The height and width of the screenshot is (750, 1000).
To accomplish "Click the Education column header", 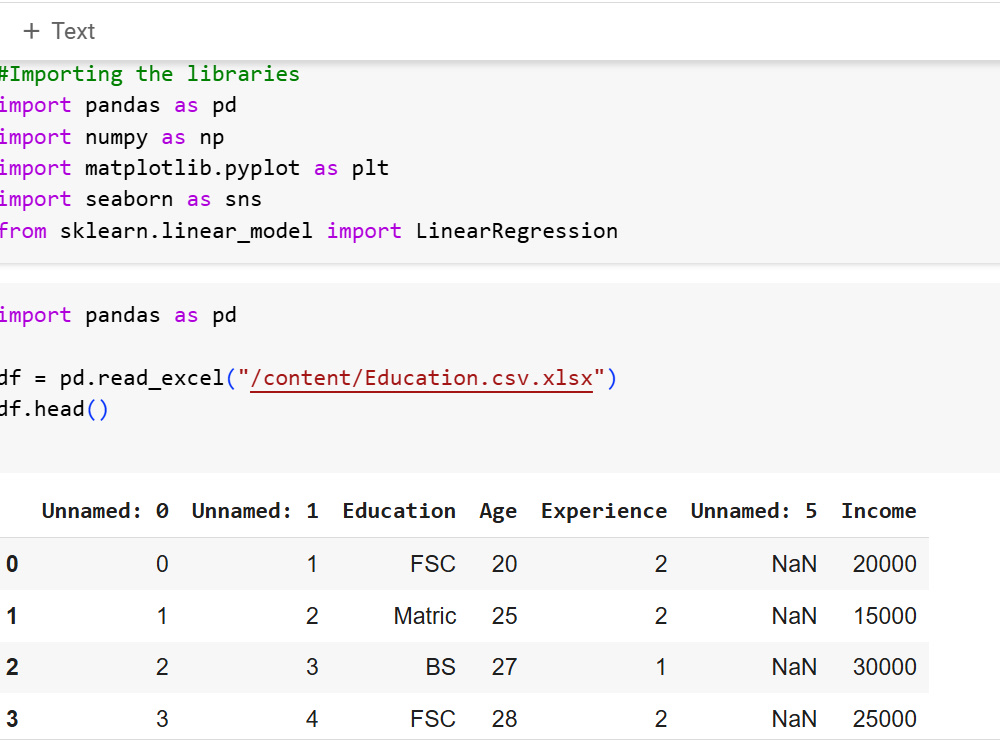I will click(399, 511).
